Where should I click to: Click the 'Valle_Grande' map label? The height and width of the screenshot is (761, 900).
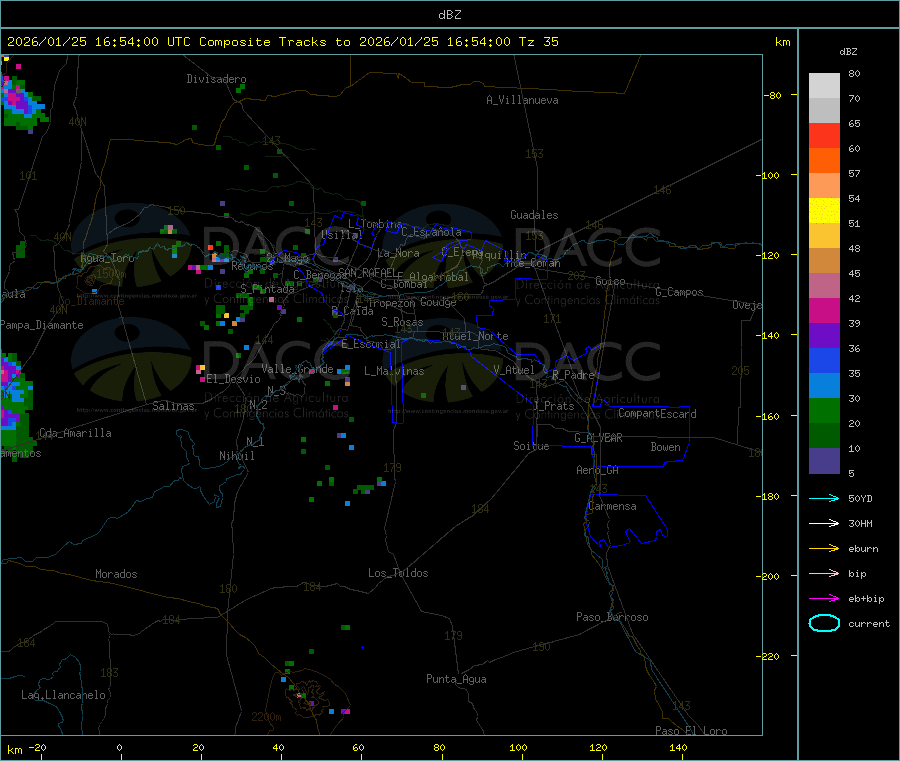pyautogui.click(x=297, y=369)
